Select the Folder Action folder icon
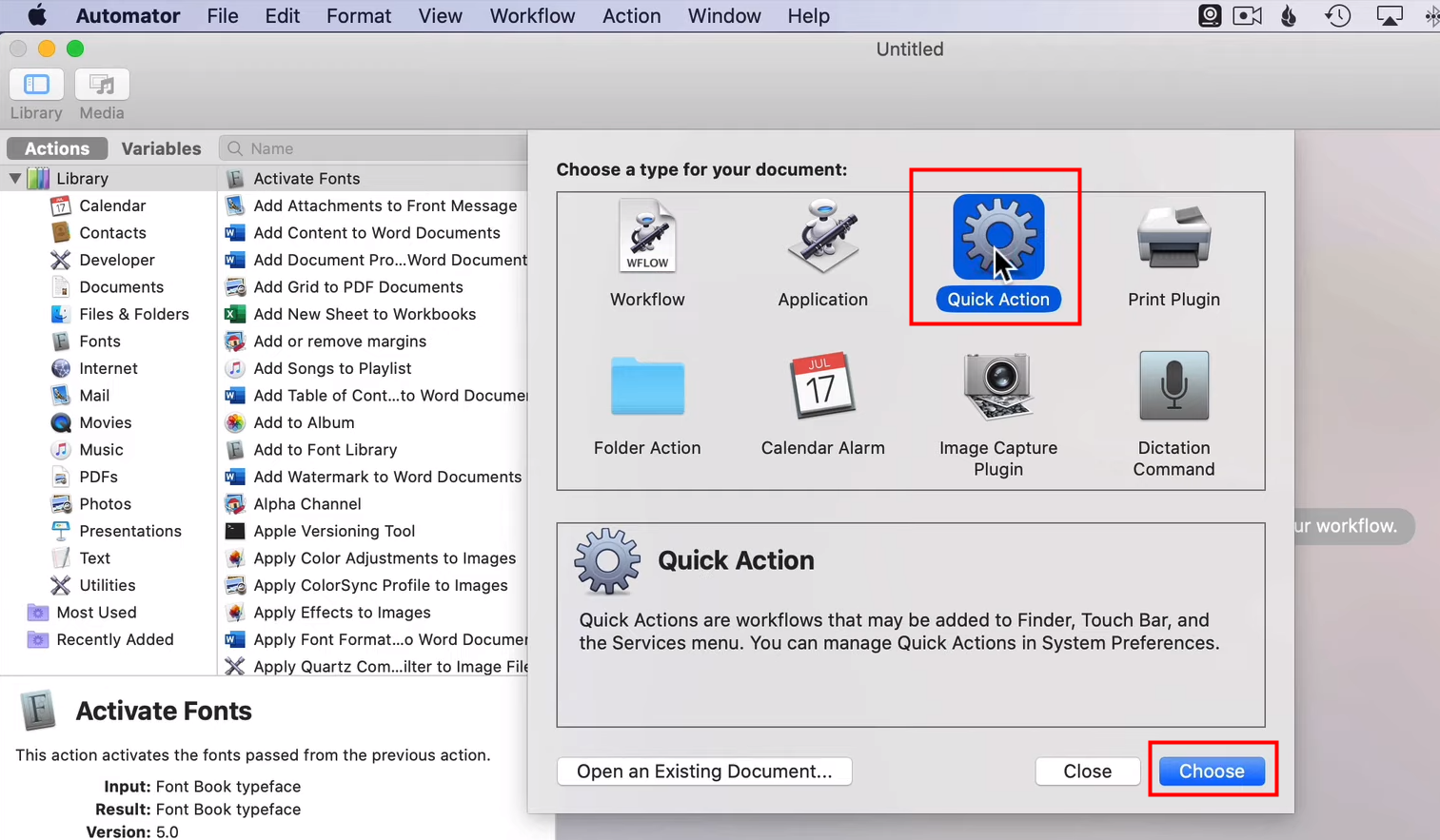The width and height of the screenshot is (1440, 840). point(647,385)
